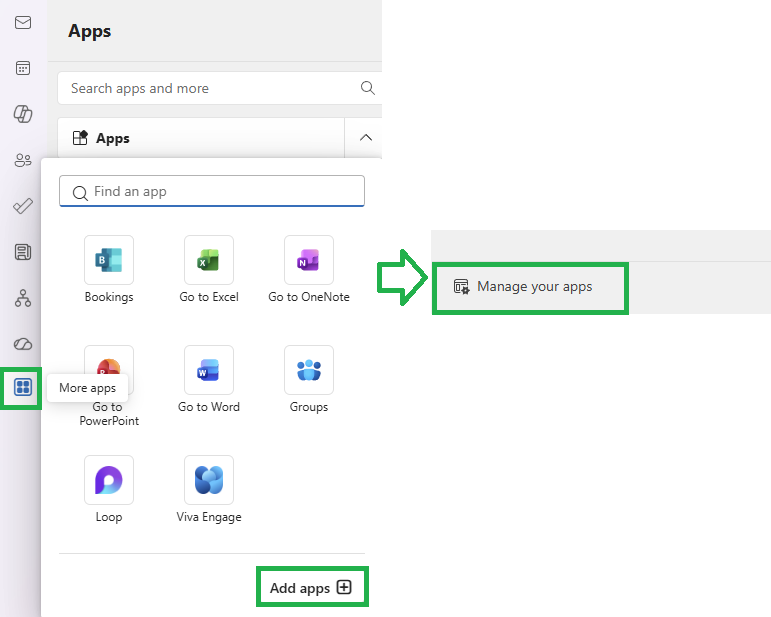Click the Apps section icon
771x617 pixels.
(x=80, y=138)
